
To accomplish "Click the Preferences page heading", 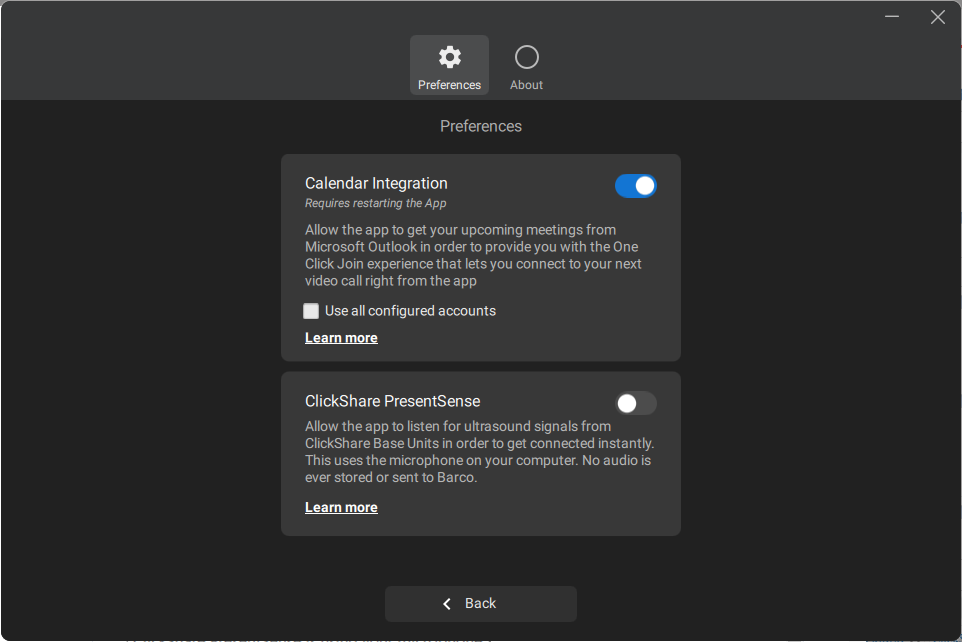I will click(481, 127).
